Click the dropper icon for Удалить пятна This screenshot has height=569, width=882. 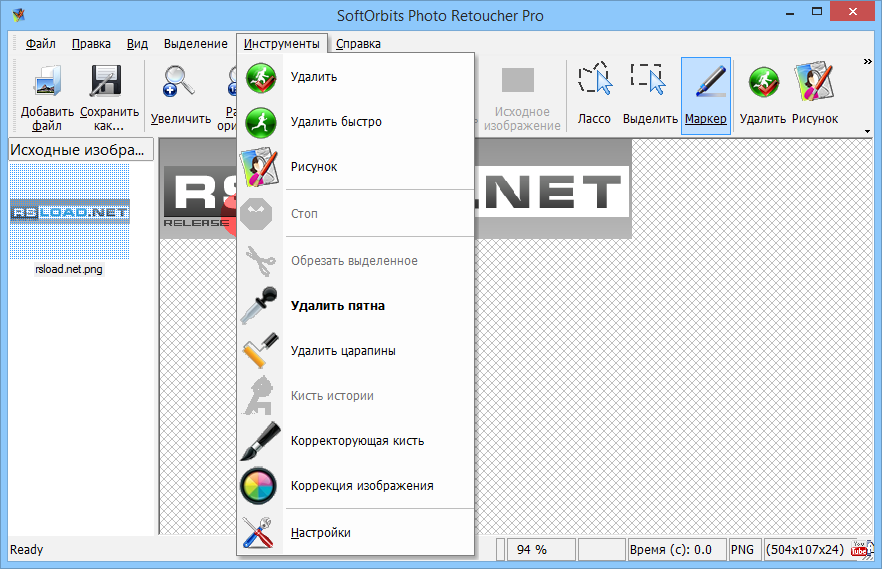coord(259,305)
